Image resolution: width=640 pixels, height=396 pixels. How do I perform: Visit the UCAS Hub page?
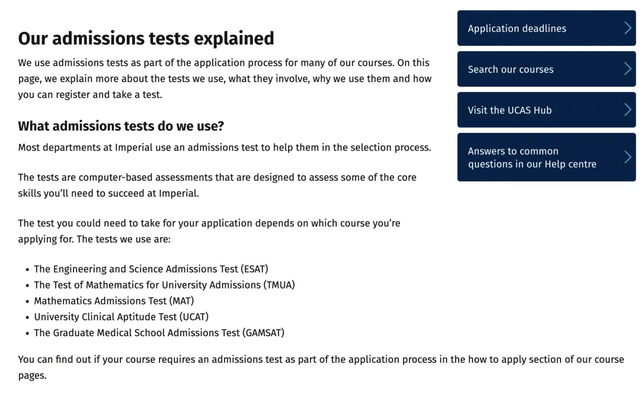pyautogui.click(x=546, y=110)
